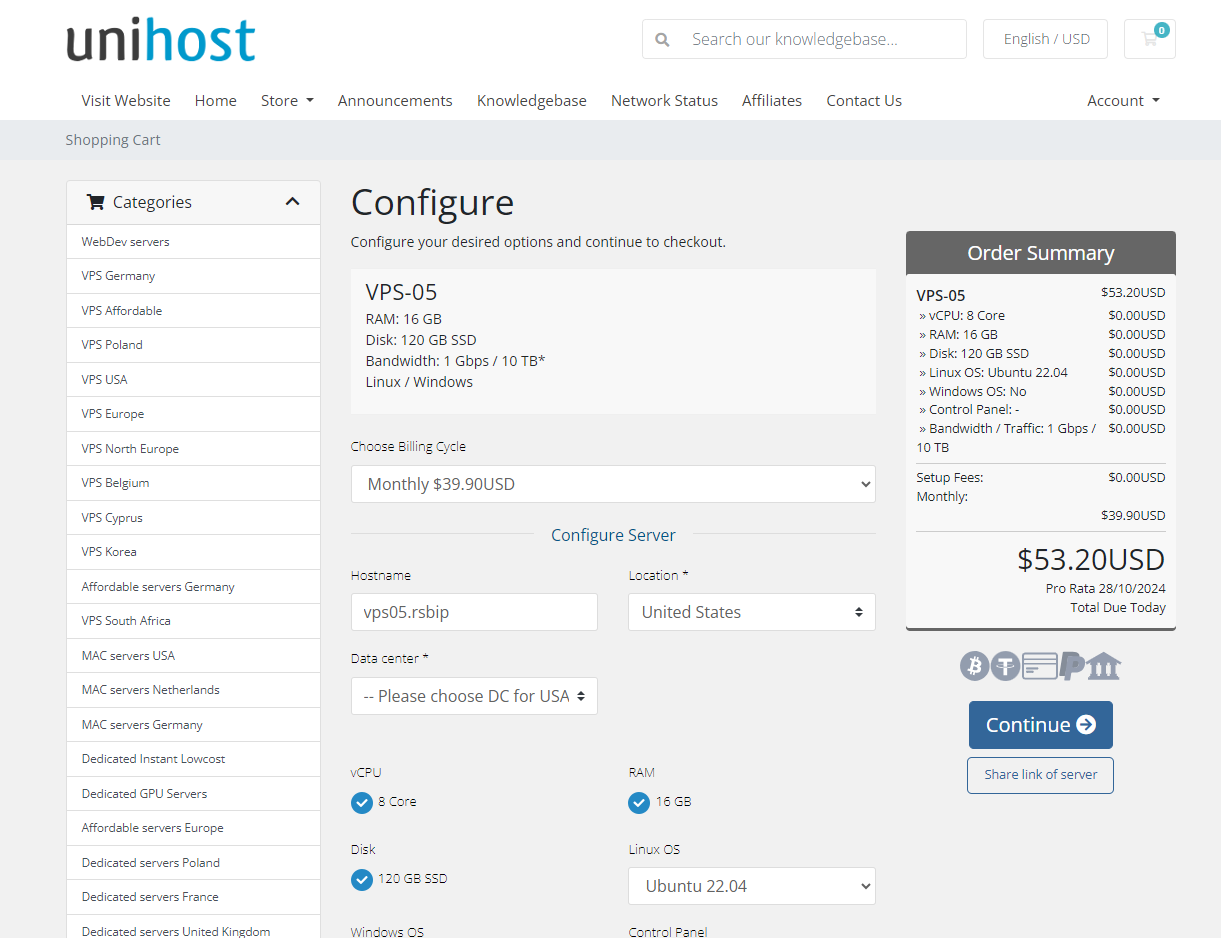
Task: Click the Continue button
Action: pos(1040,725)
